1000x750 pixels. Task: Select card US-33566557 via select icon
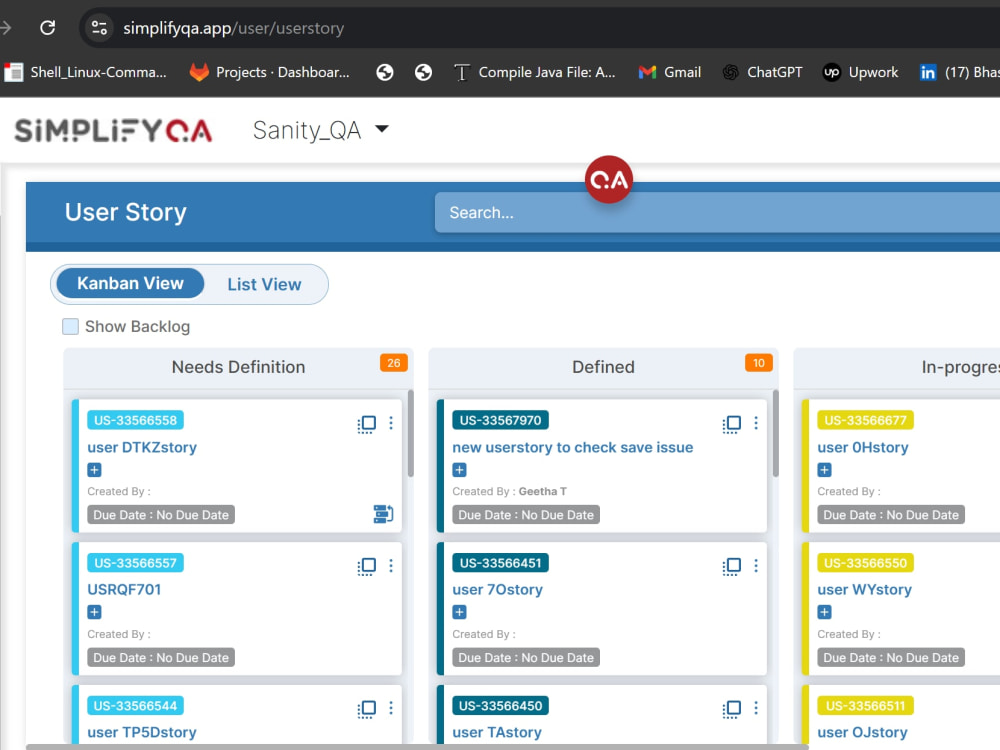(x=367, y=566)
